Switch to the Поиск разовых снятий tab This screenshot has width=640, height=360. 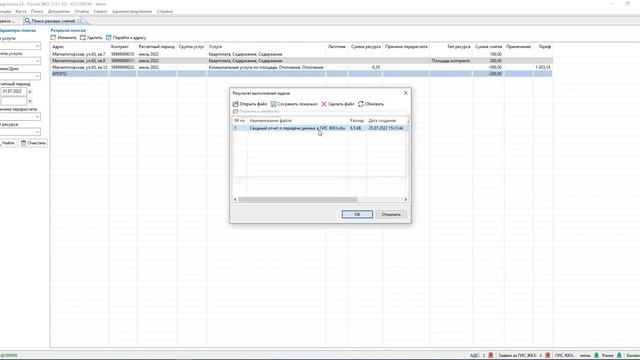(53, 21)
